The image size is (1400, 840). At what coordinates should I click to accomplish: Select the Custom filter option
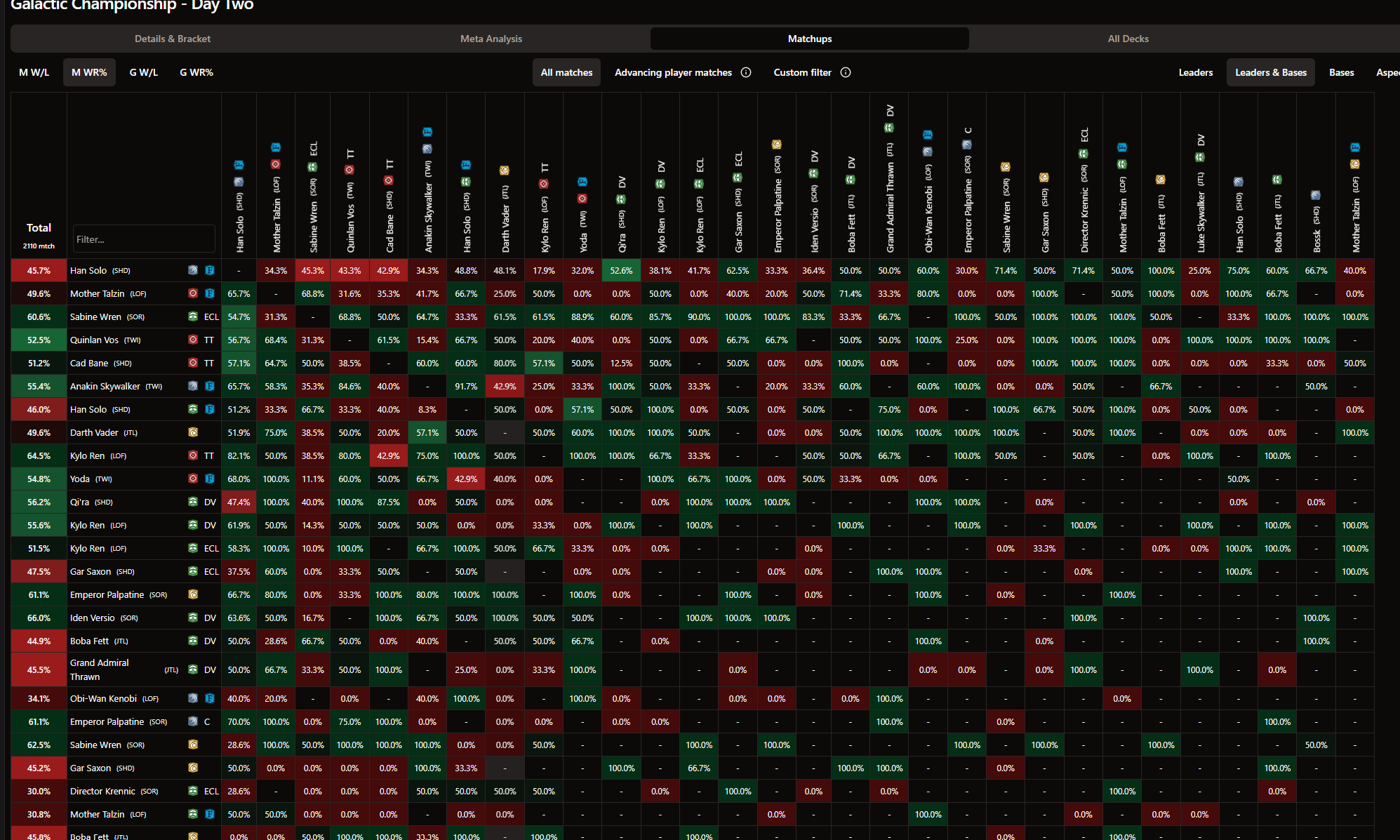(802, 72)
